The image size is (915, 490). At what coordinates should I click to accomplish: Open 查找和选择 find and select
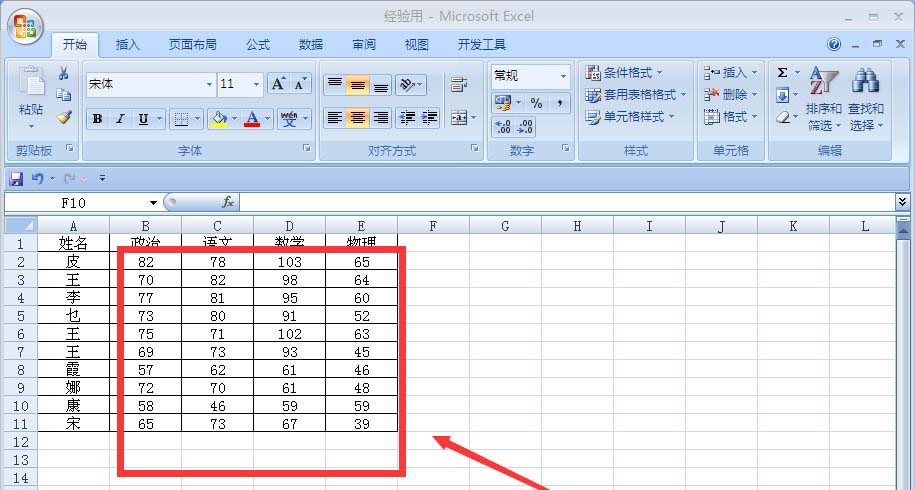point(865,99)
